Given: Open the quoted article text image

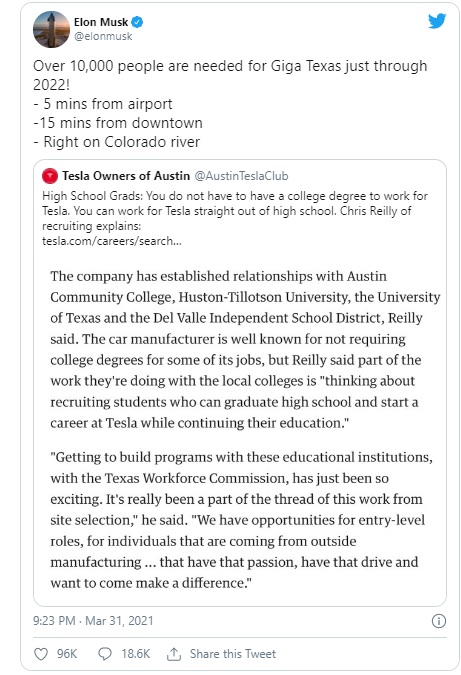Looking at the screenshot, I should 240,429.
